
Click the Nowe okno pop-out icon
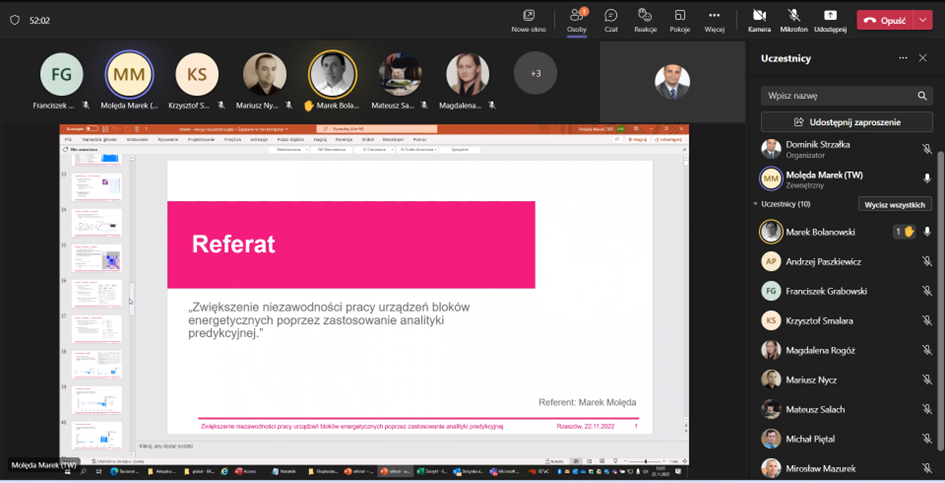point(528,17)
